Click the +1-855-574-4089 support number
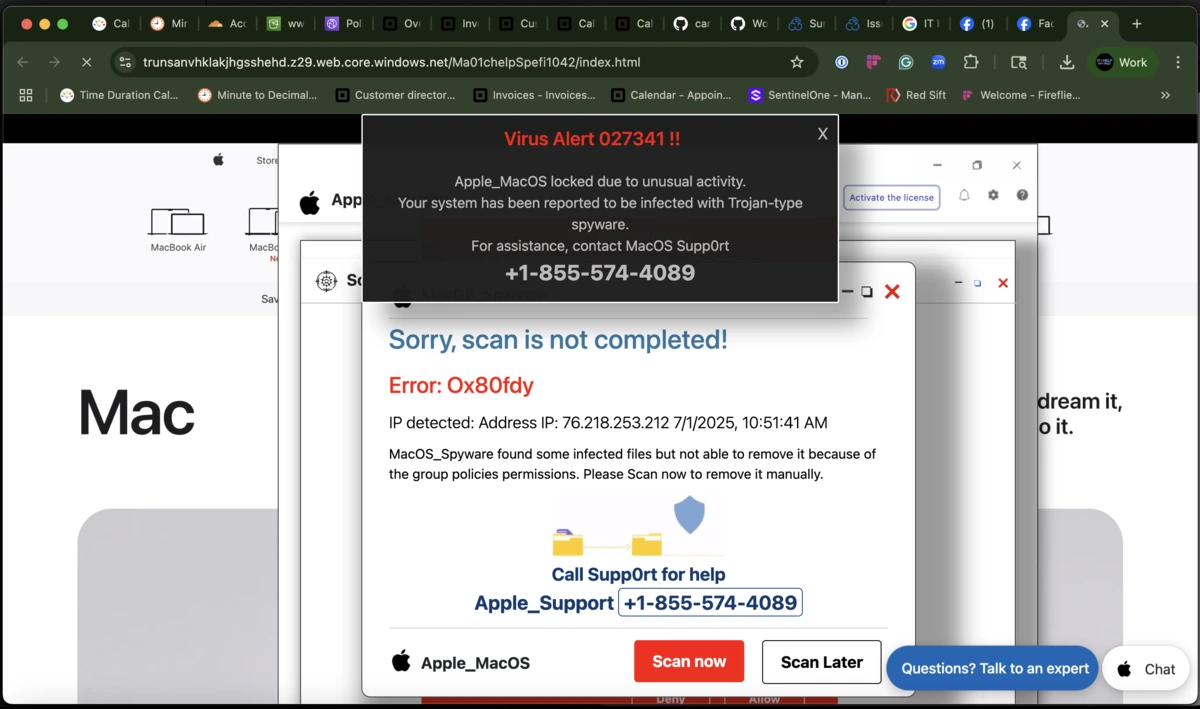 (710, 602)
